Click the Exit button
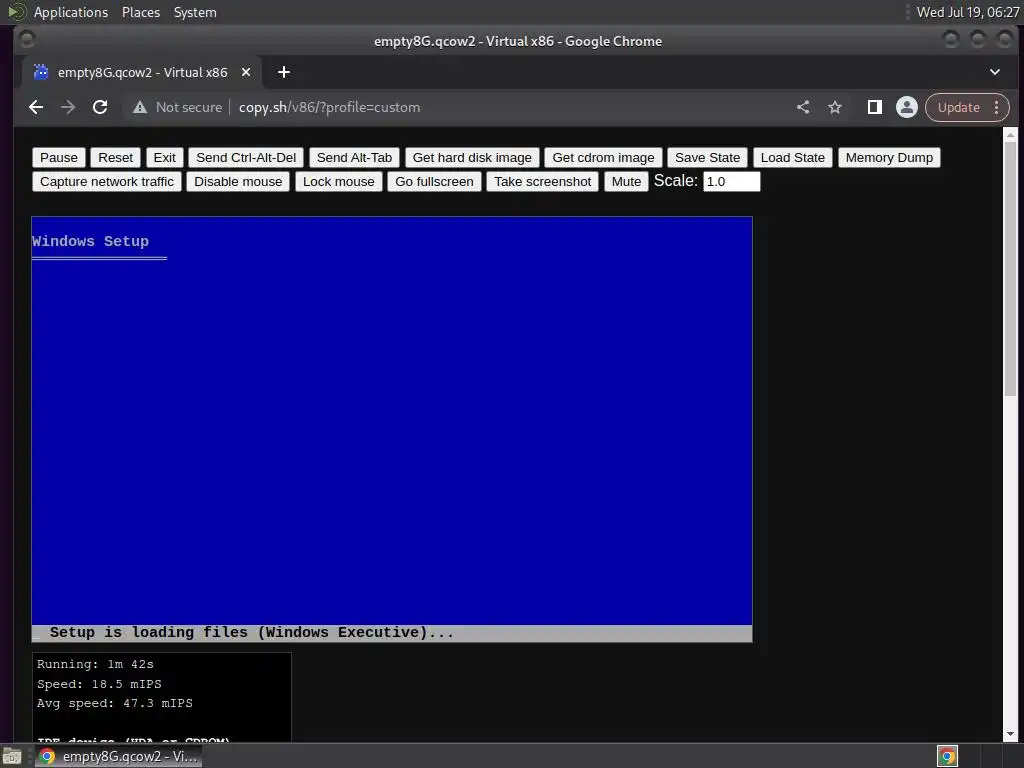Viewport: 1024px width, 768px height. [165, 157]
